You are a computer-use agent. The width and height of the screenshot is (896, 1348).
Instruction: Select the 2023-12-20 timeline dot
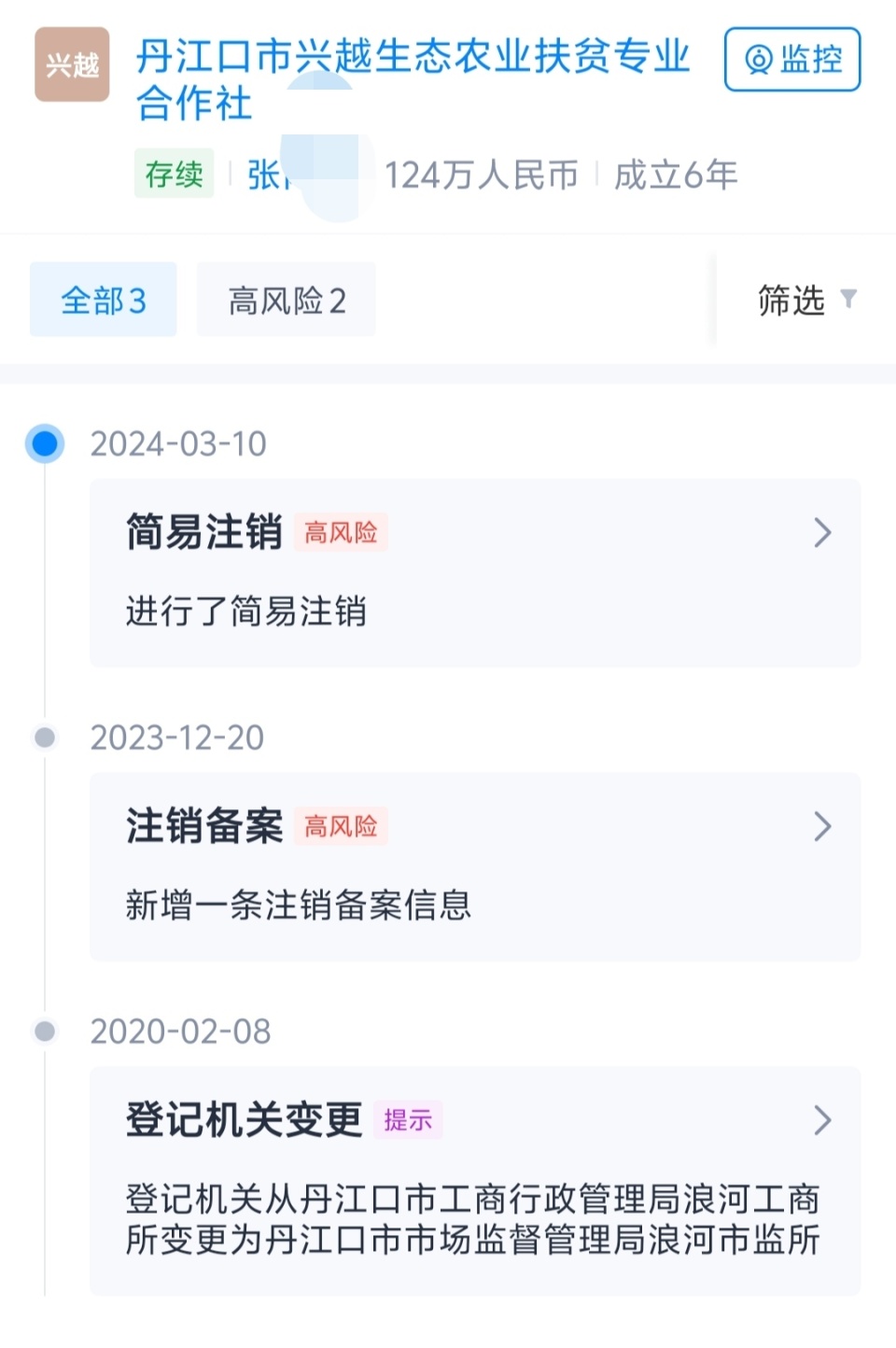click(x=45, y=737)
